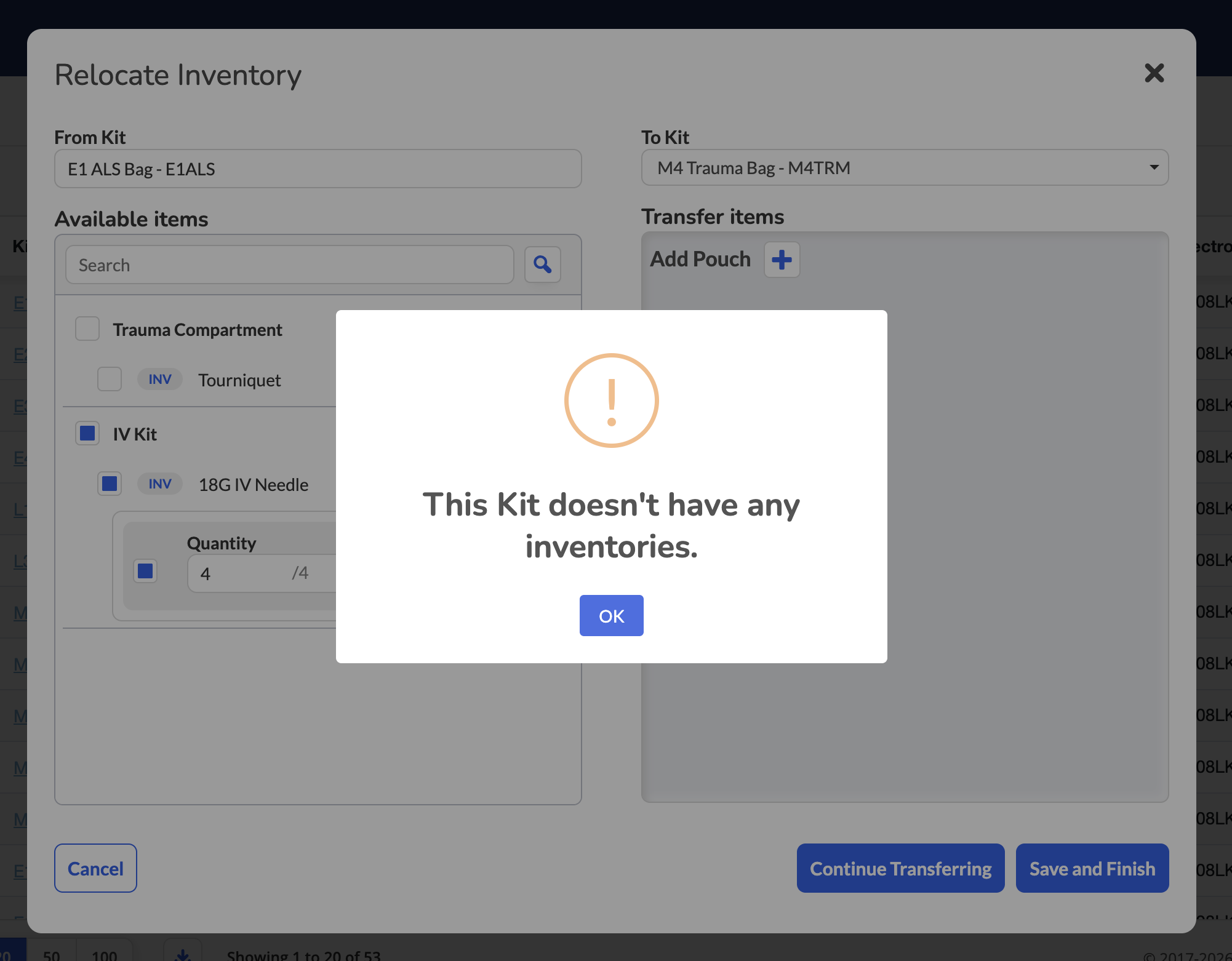This screenshot has height=961, width=1232.
Task: Click OK on the no inventories alert
Action: (611, 615)
